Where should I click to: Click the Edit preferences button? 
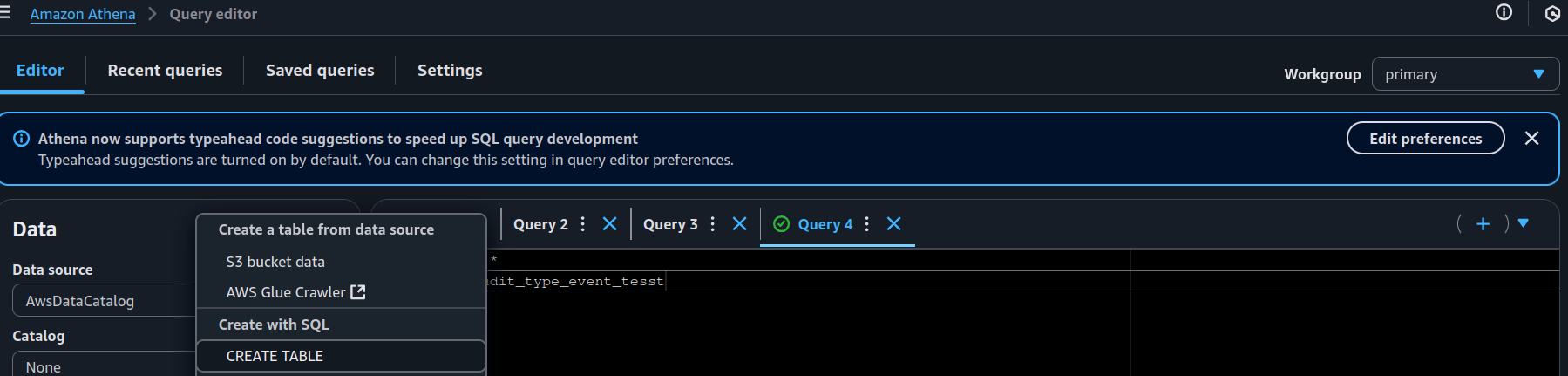tap(1425, 139)
